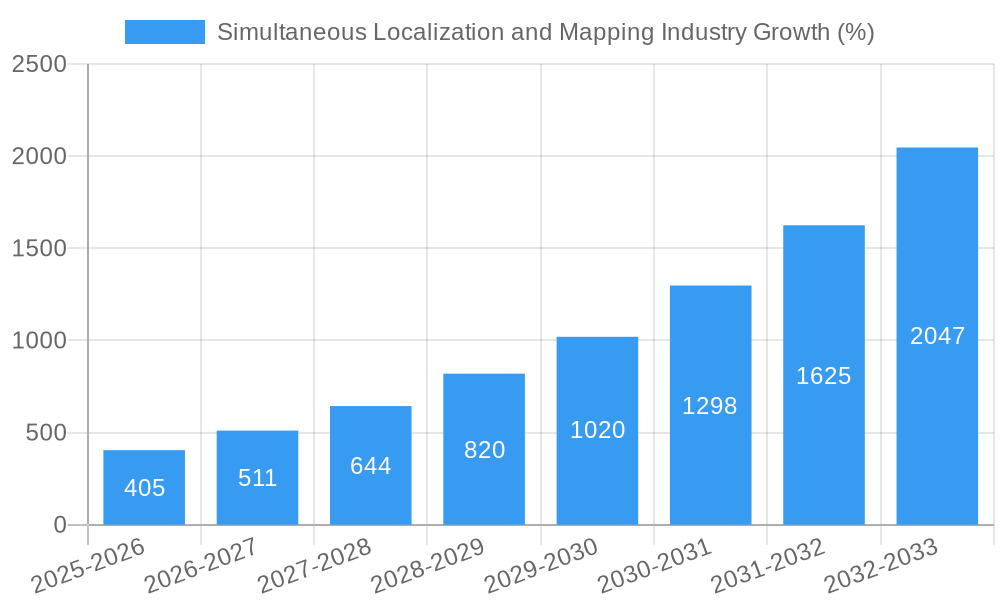The image size is (1000, 600).
Task: Select the 2028-2029 bar showing 820
Action: 484,450
